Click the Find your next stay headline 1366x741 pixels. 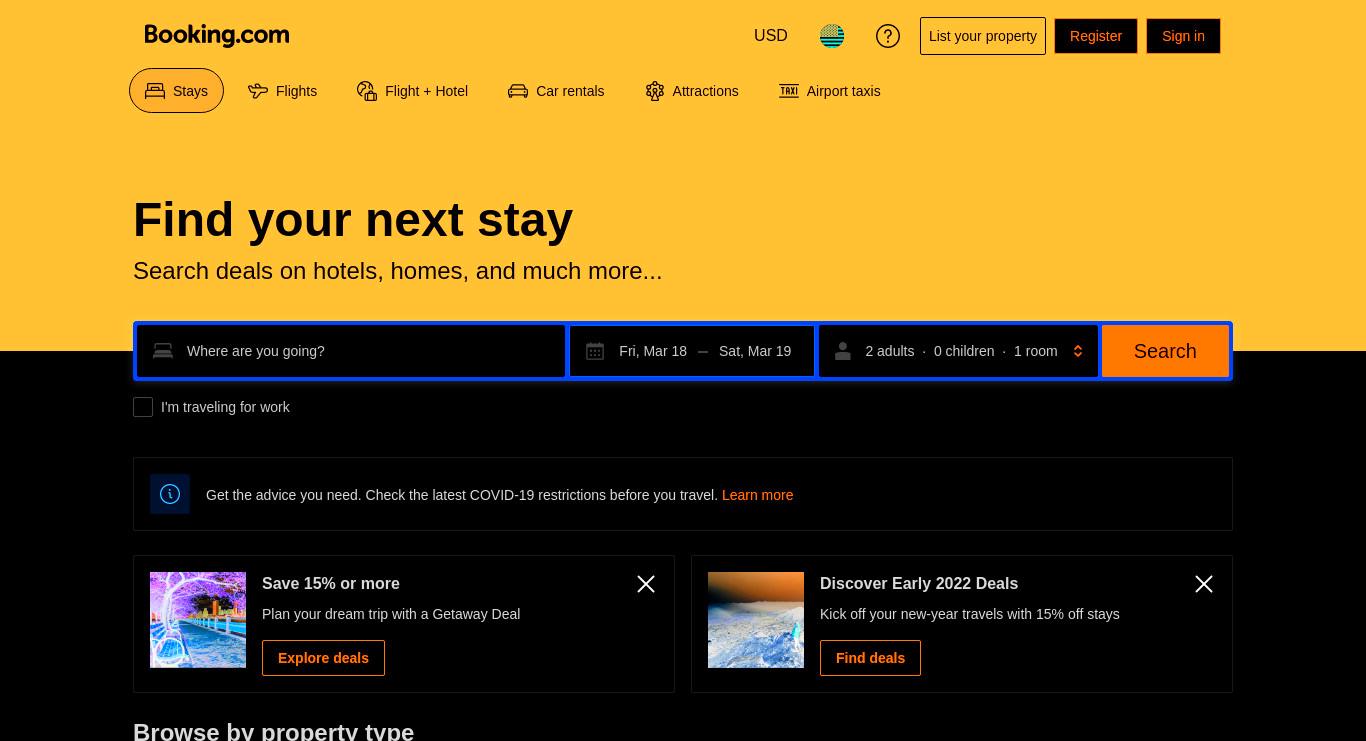(x=353, y=220)
